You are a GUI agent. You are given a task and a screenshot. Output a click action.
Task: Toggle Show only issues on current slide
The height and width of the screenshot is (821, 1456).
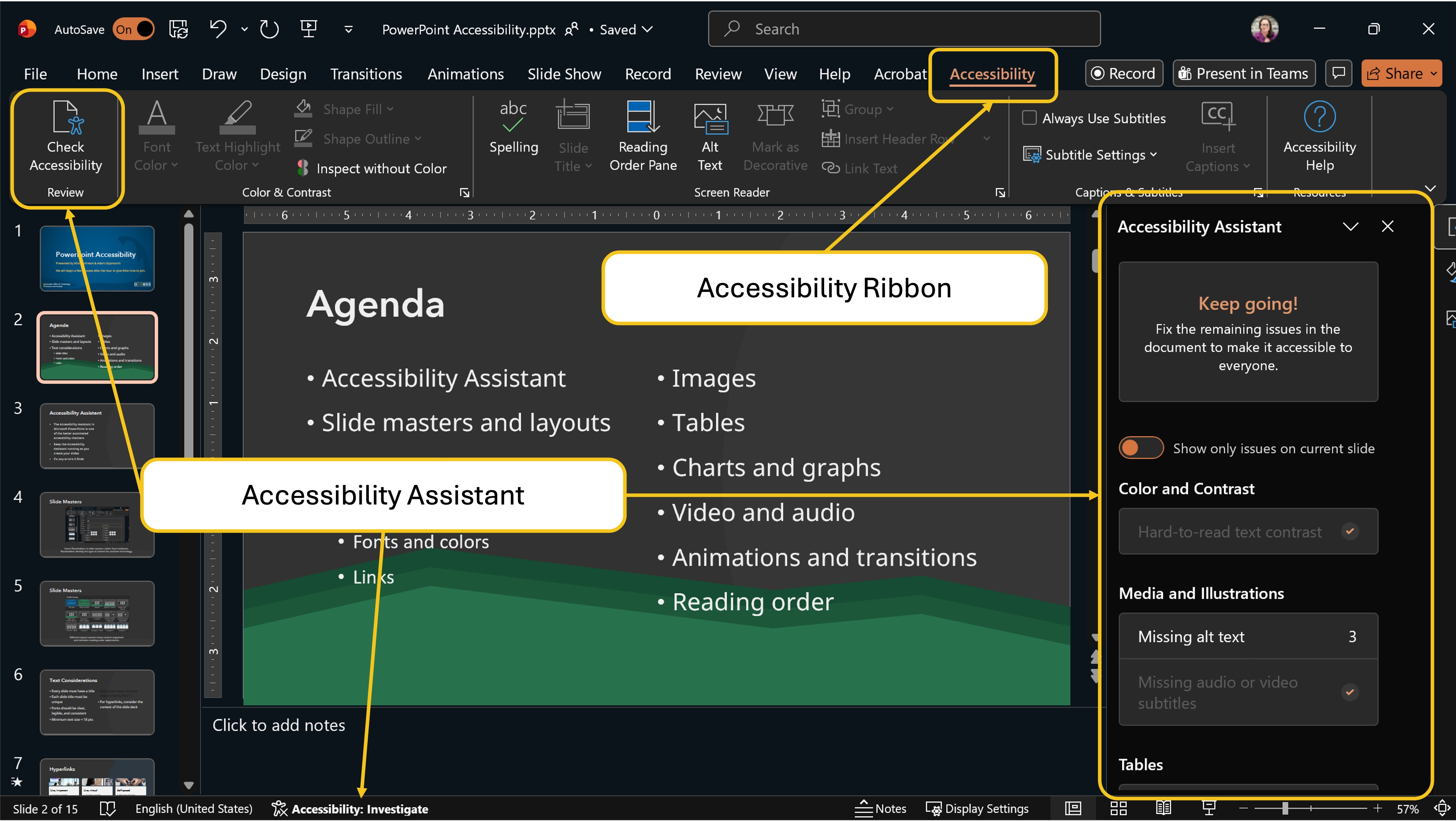1141,448
